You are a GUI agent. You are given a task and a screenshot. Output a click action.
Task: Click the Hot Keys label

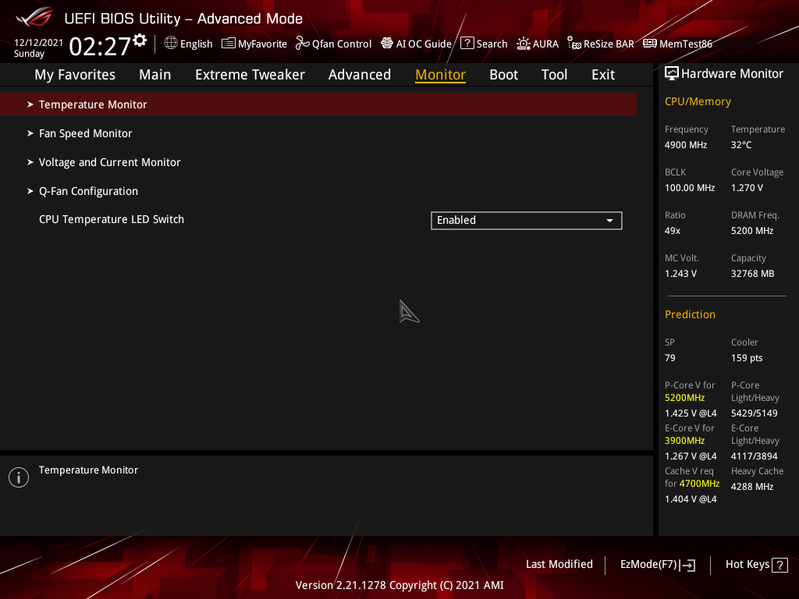(747, 564)
